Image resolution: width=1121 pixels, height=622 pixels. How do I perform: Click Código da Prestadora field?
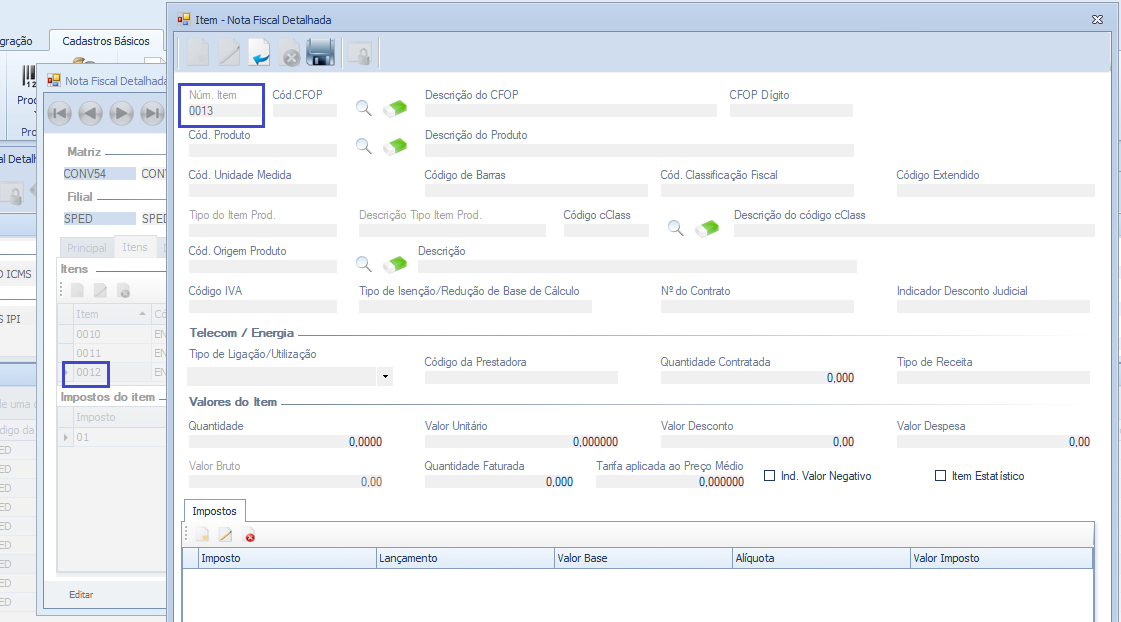pos(521,377)
